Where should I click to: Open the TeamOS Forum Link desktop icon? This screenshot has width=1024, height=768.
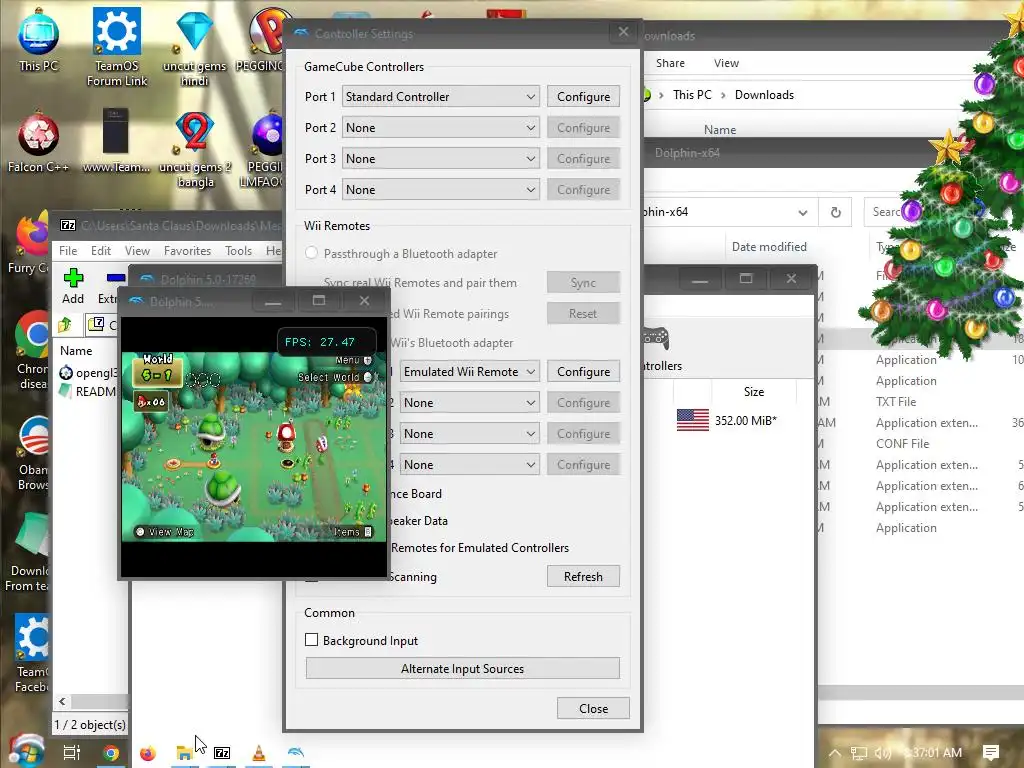pos(116,46)
